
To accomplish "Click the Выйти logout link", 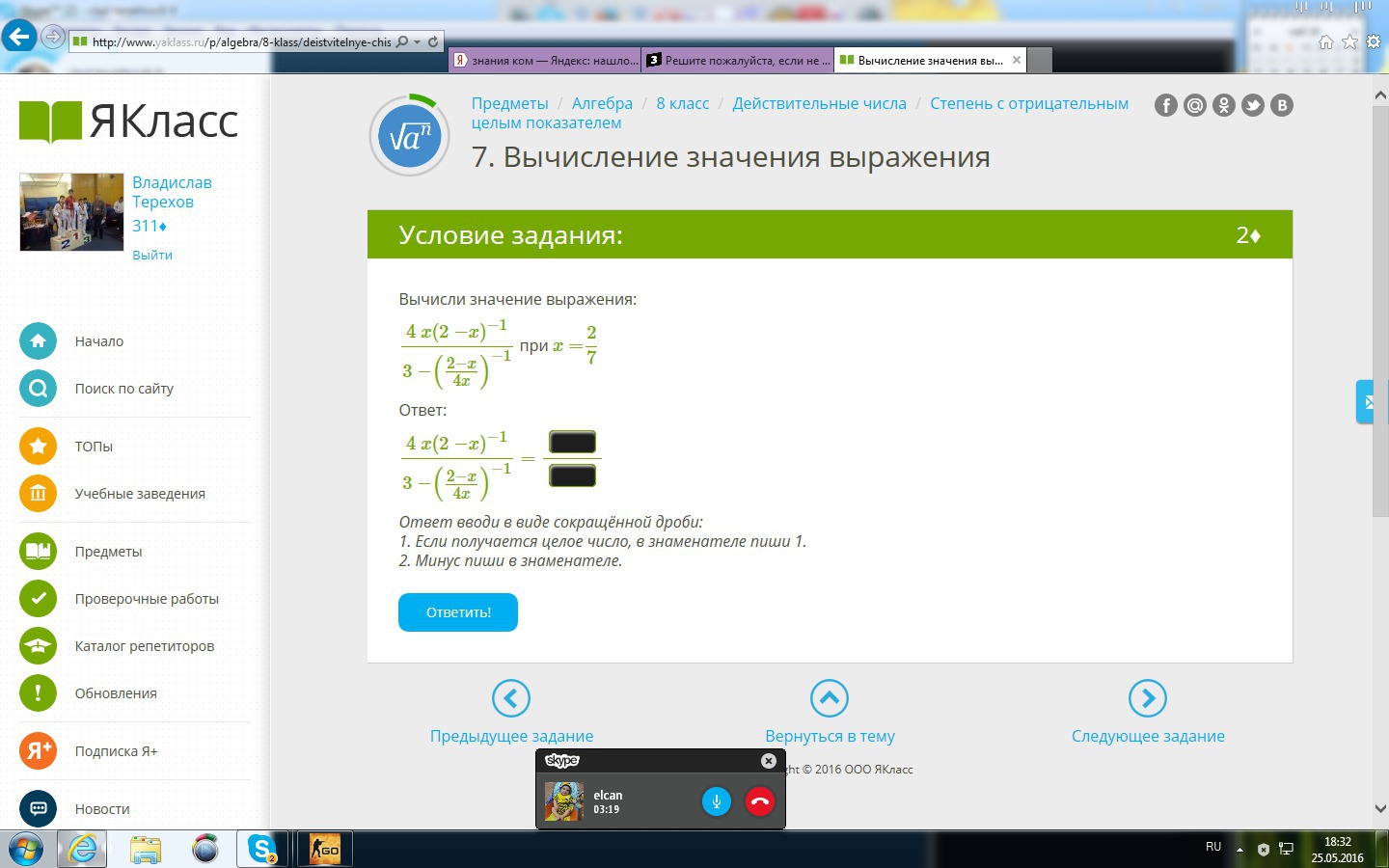I will (x=152, y=255).
